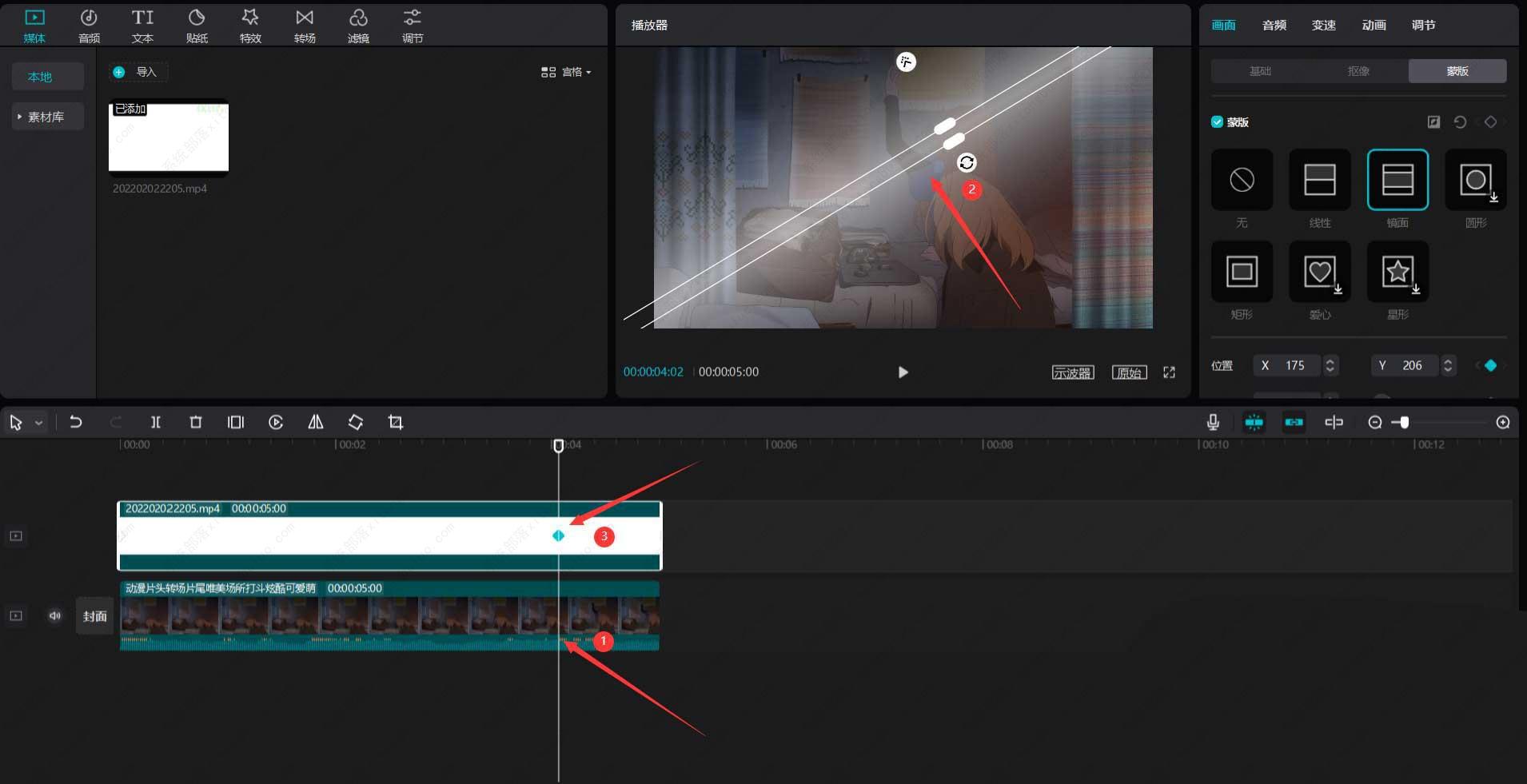The height and width of the screenshot is (784, 1527).
Task: Toggle the main track visibility icon
Action: [16, 615]
